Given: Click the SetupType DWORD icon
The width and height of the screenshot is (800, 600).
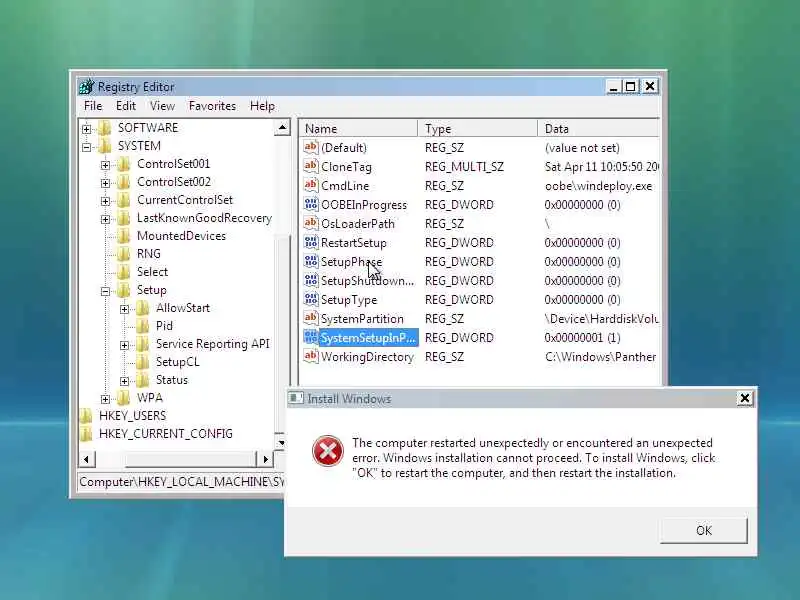Looking at the screenshot, I should [x=311, y=299].
